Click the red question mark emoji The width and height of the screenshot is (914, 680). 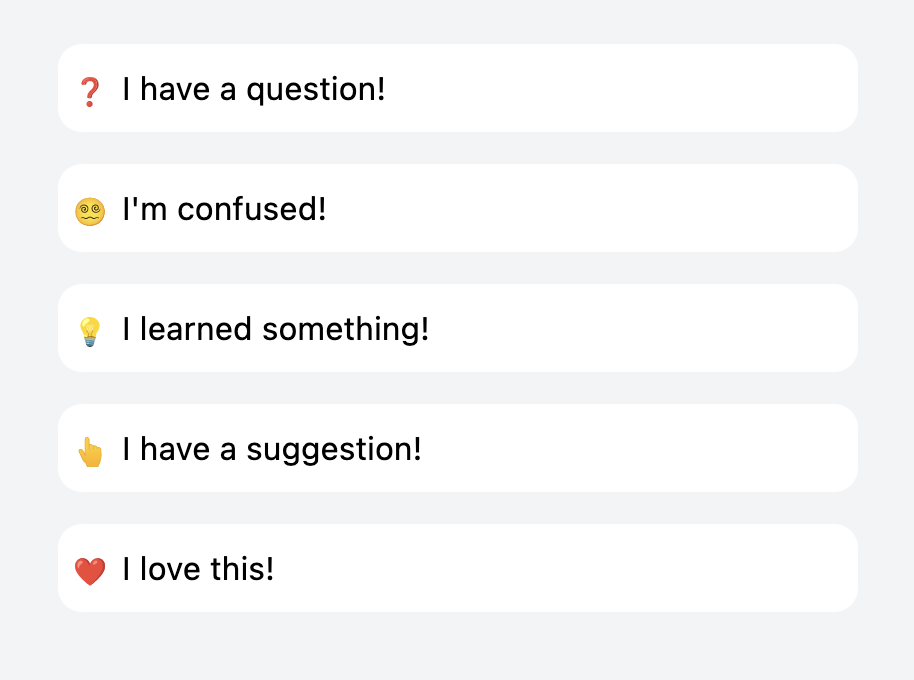coord(90,92)
